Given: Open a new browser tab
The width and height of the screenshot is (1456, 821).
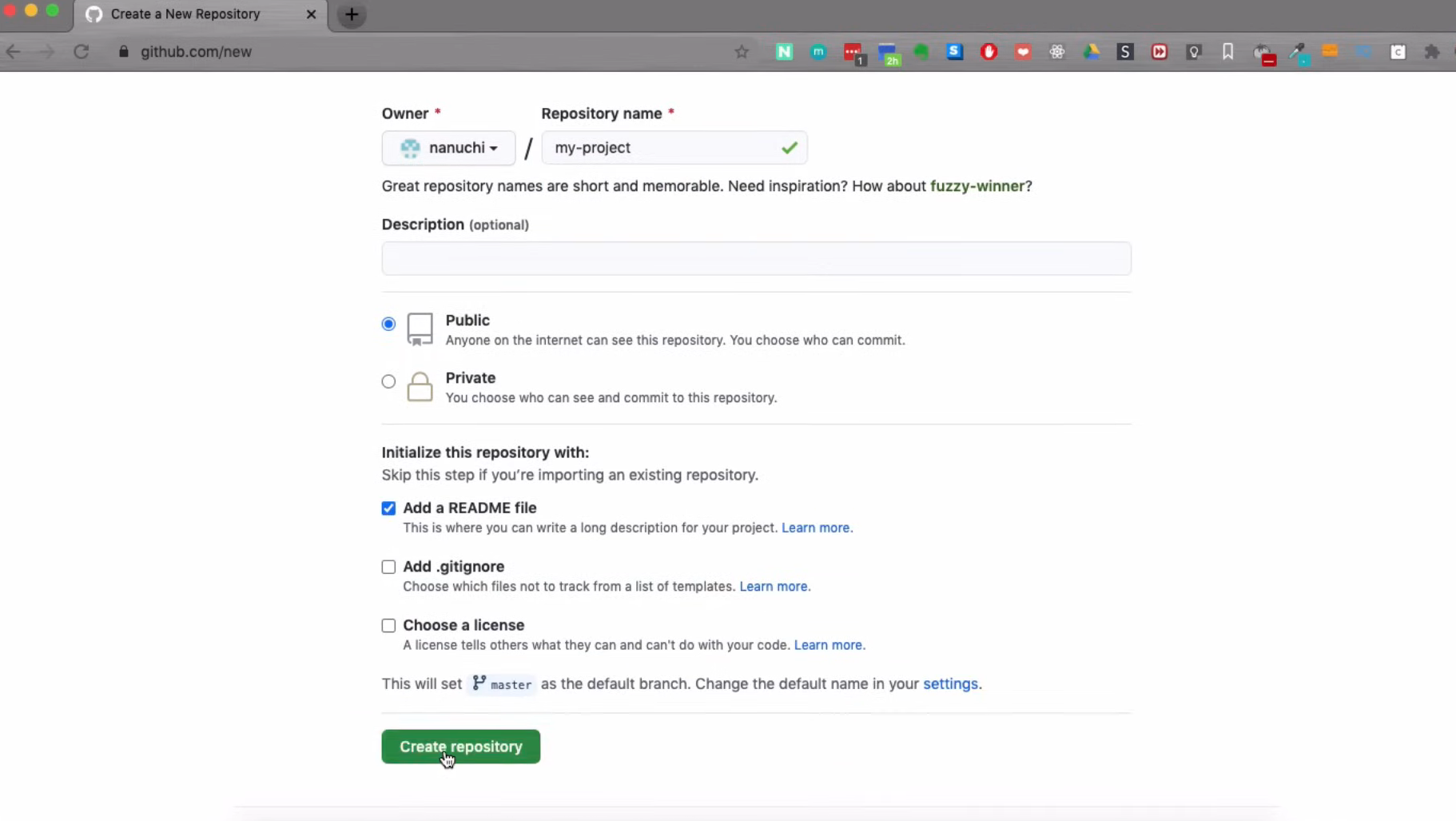Looking at the screenshot, I should (x=352, y=14).
